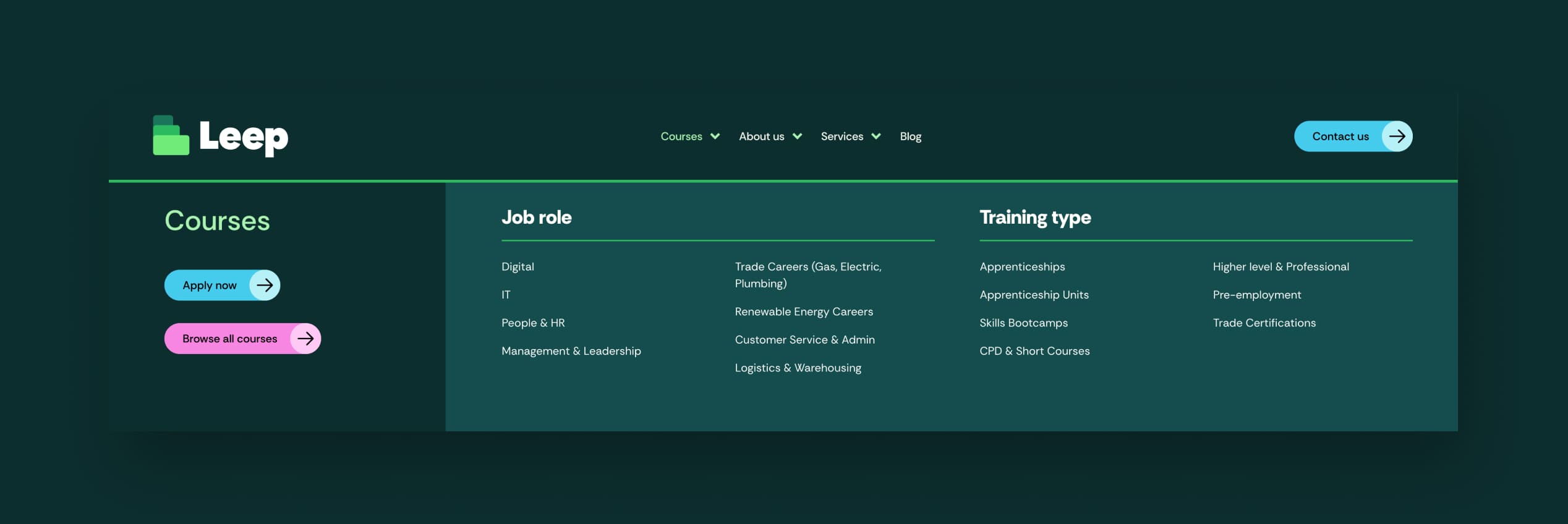Select the Courses menu label
Screen dimensions: 1568x524
[681, 137]
